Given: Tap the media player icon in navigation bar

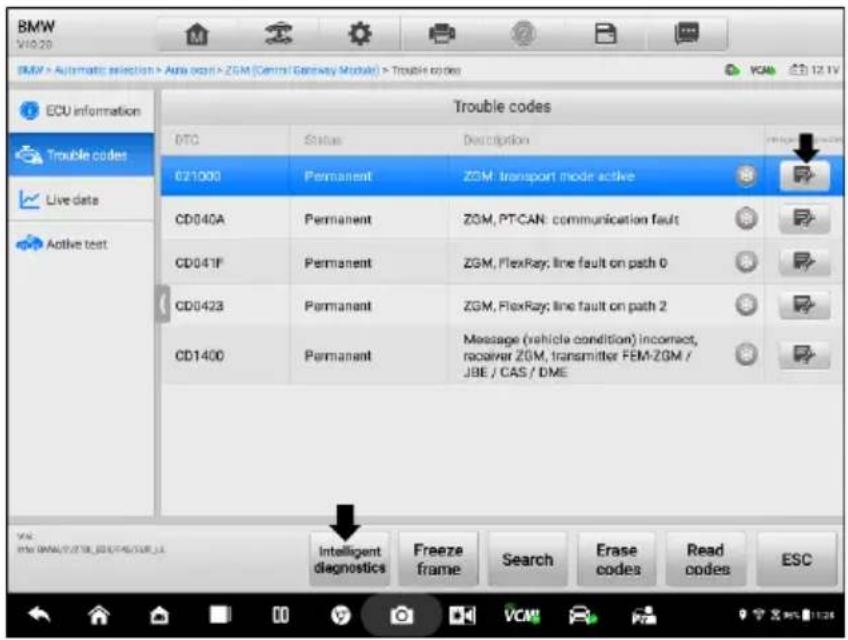Looking at the screenshot, I should tap(462, 615).
